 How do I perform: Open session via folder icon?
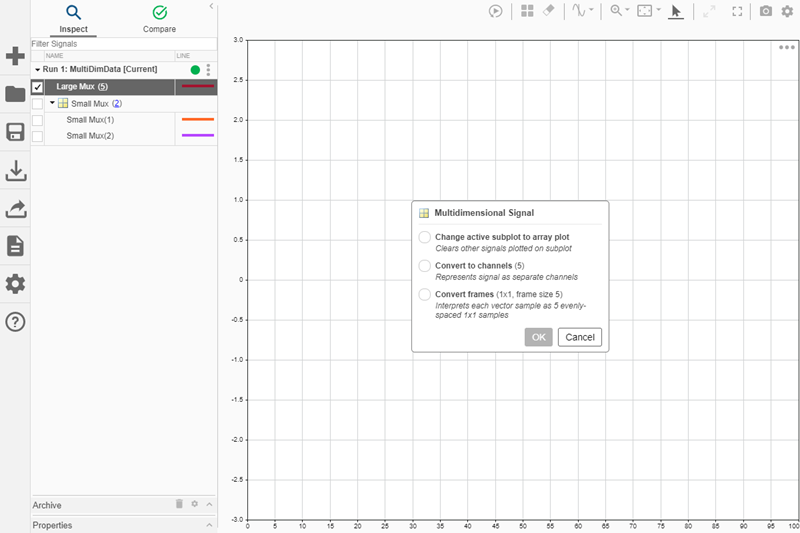pos(15,94)
